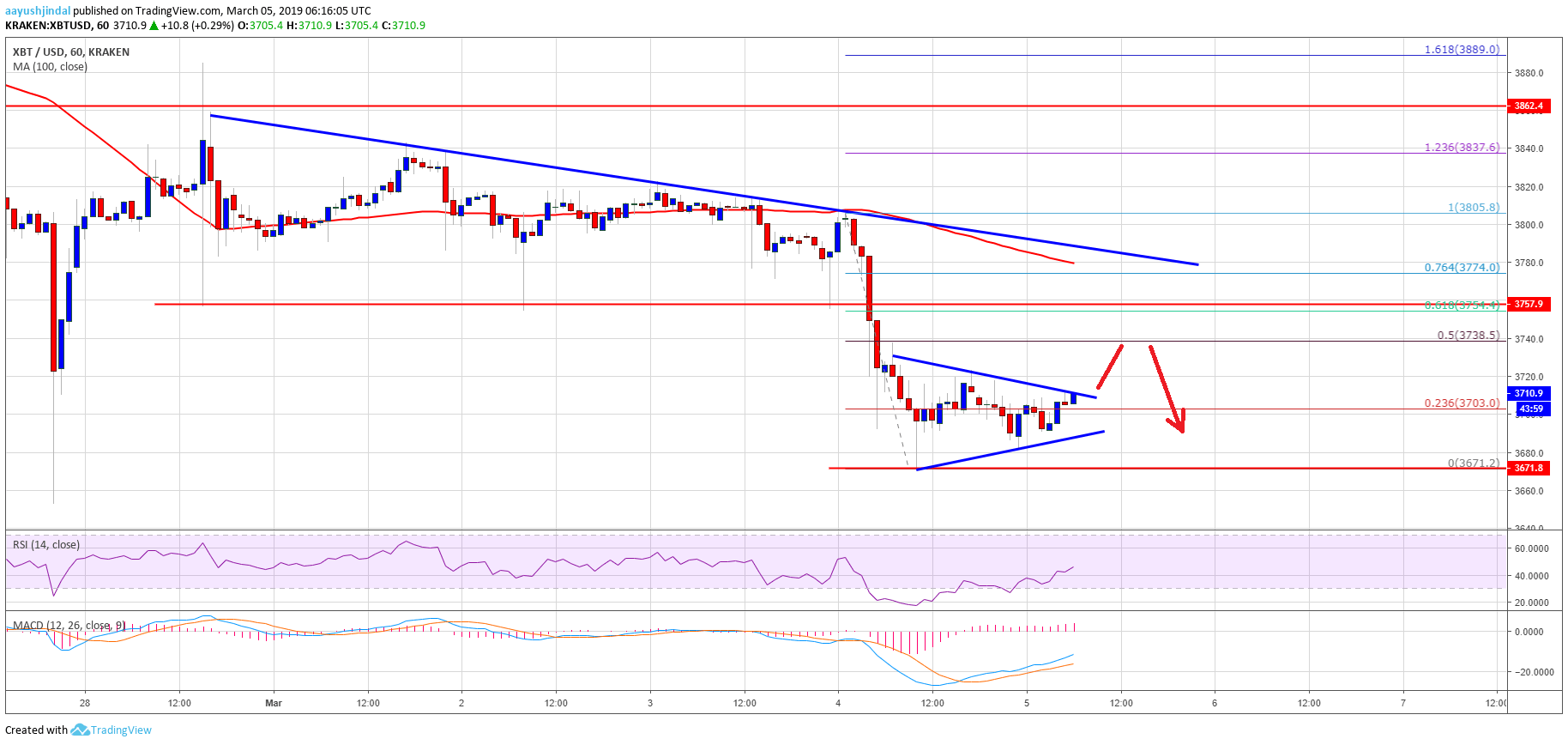Click the Fibonacci 1.618(3889.0) label
This screenshot has height=745, width=1568.
coord(1462,50)
